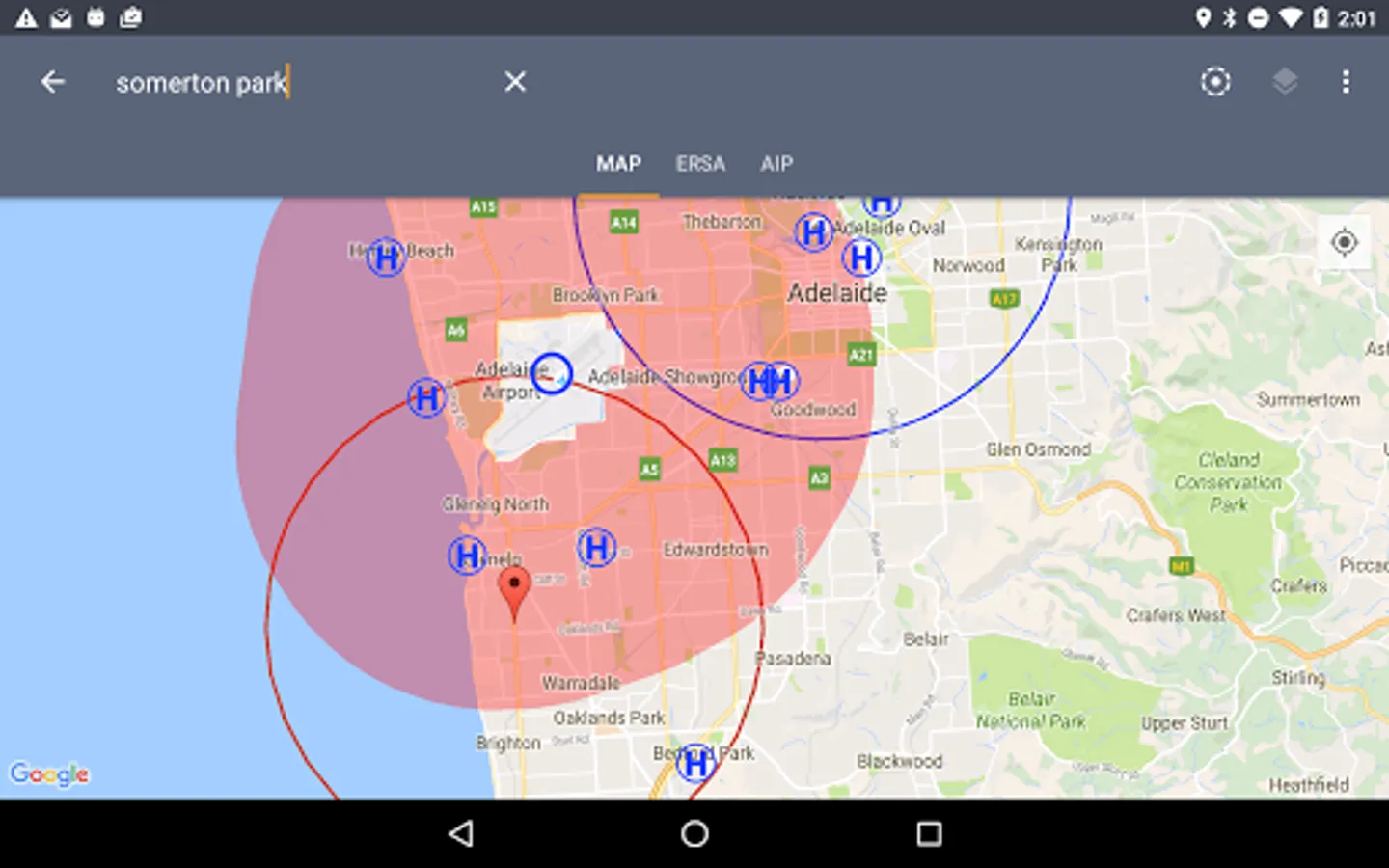Open the warning notification icon in status bar
Image resolution: width=1389 pixels, height=868 pixels.
pos(26,17)
